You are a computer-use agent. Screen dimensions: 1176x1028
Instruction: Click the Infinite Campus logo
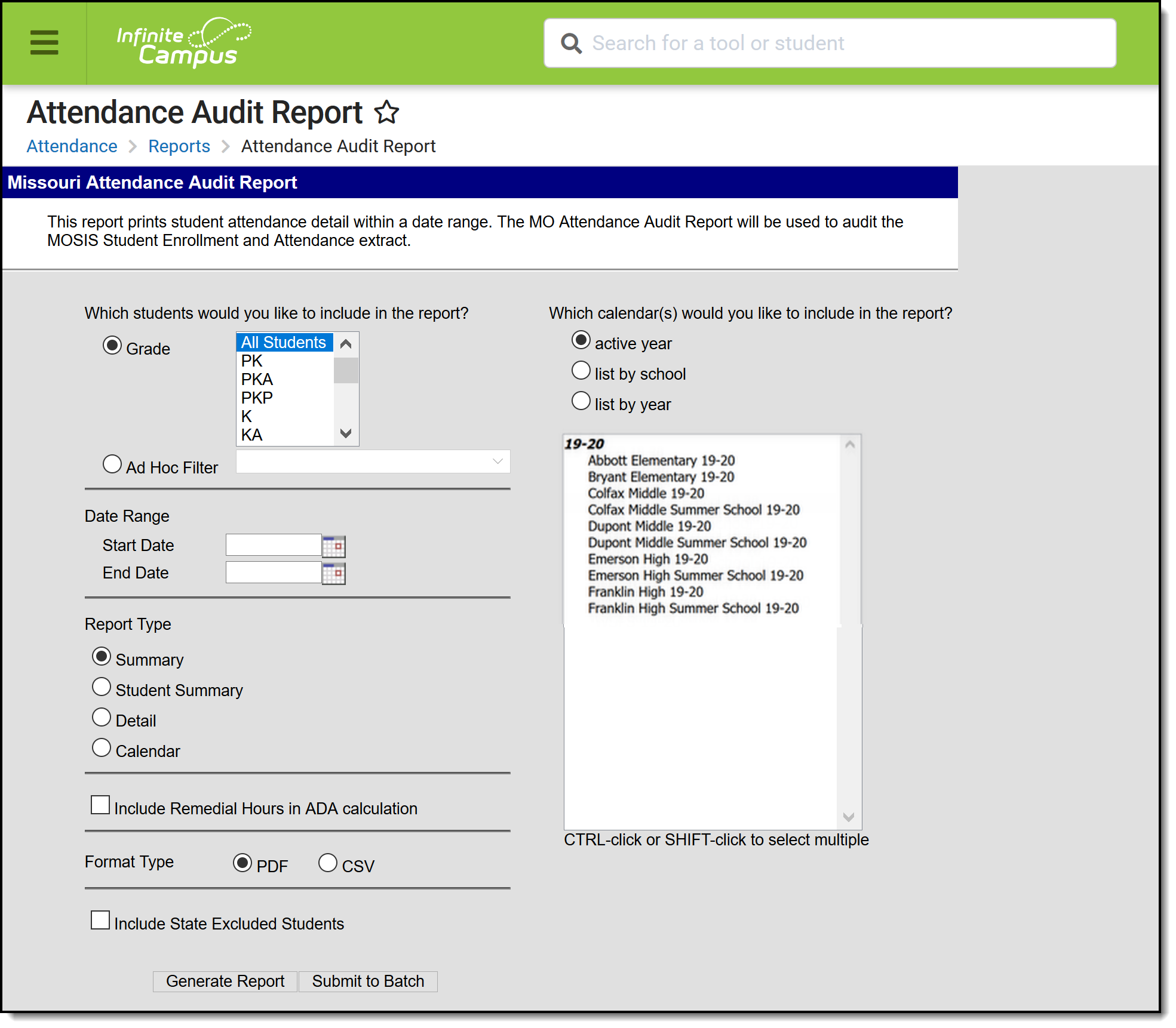click(183, 42)
